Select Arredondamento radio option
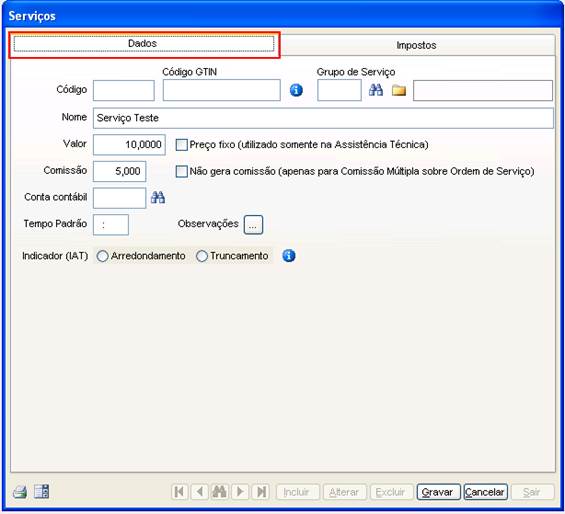 click(x=102, y=256)
